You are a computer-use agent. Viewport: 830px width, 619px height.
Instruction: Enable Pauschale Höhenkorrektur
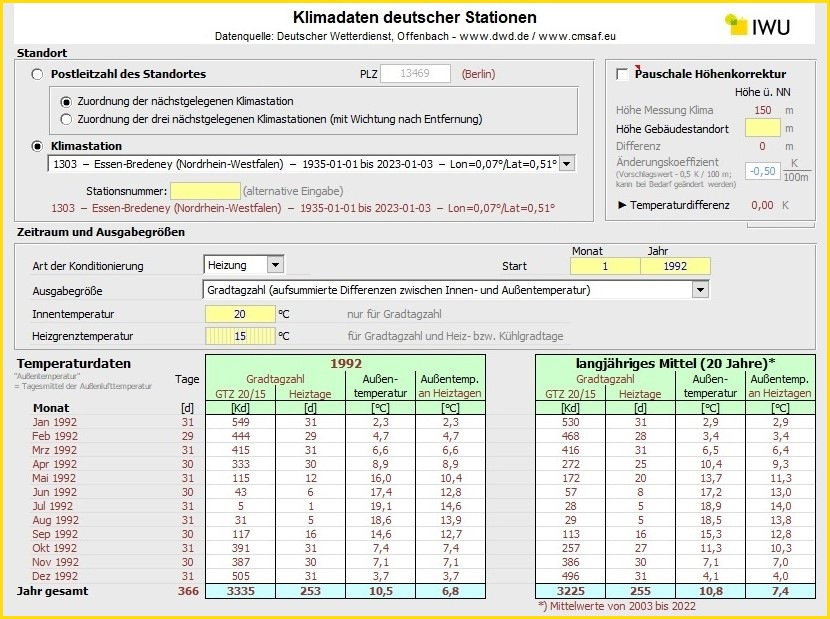621,73
